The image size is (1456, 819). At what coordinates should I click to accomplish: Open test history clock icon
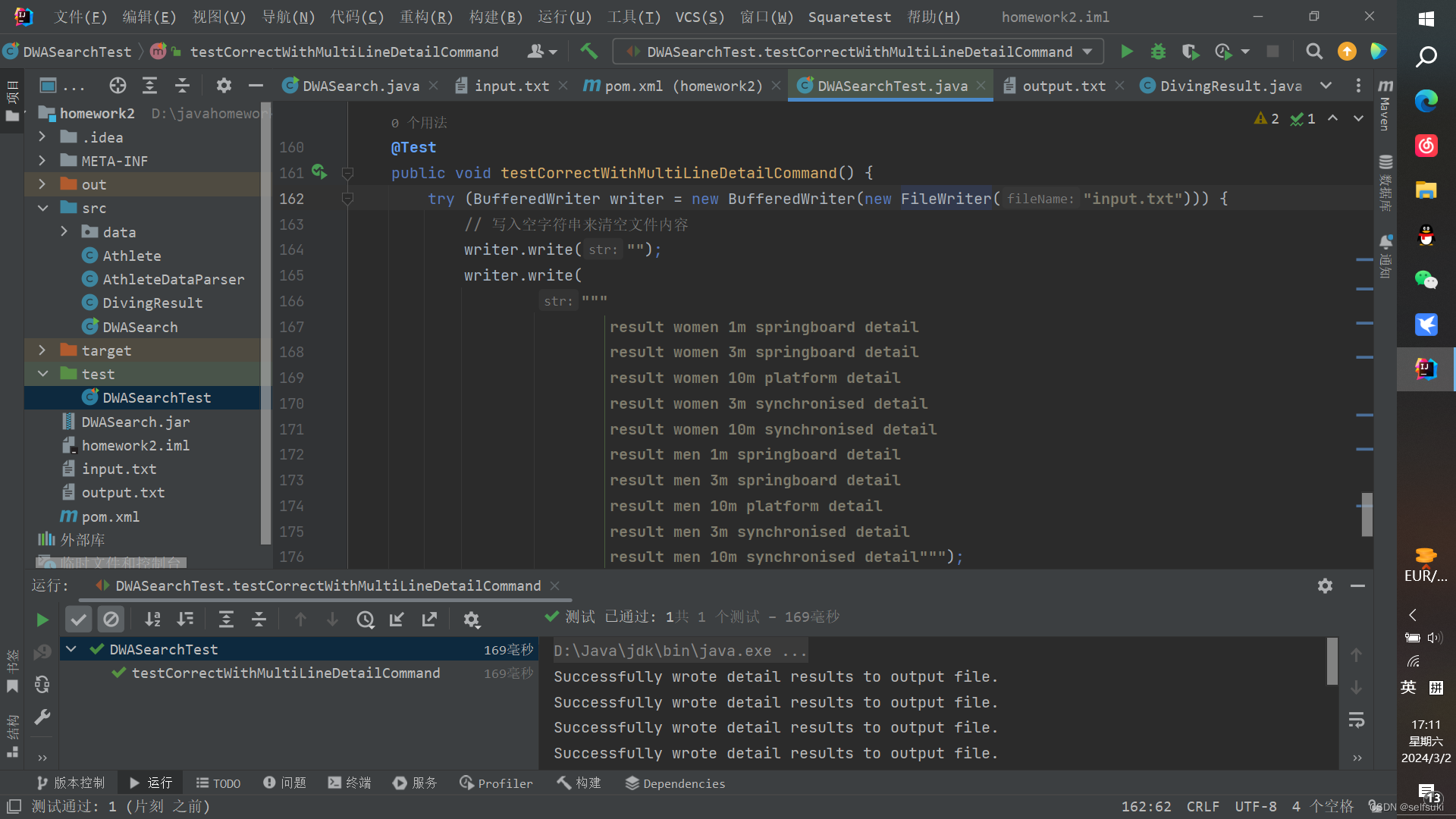point(366,620)
